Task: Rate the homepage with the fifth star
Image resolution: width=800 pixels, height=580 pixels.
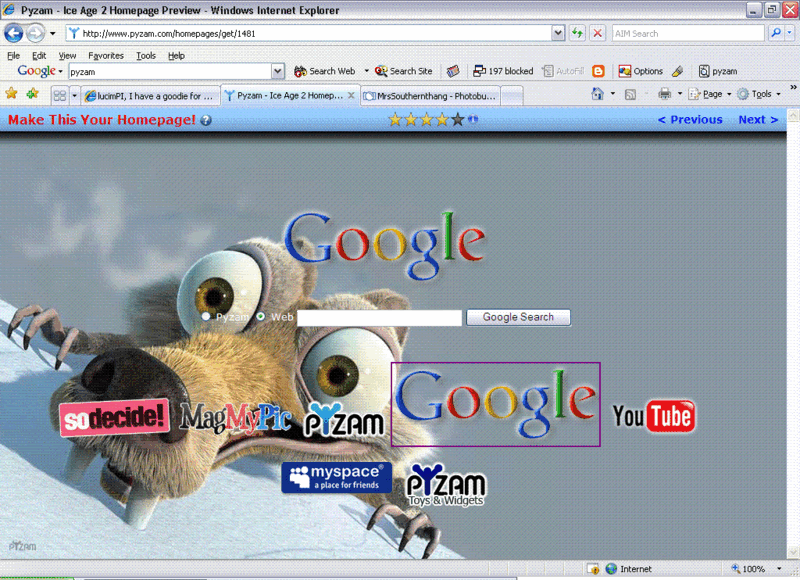Action: point(458,120)
